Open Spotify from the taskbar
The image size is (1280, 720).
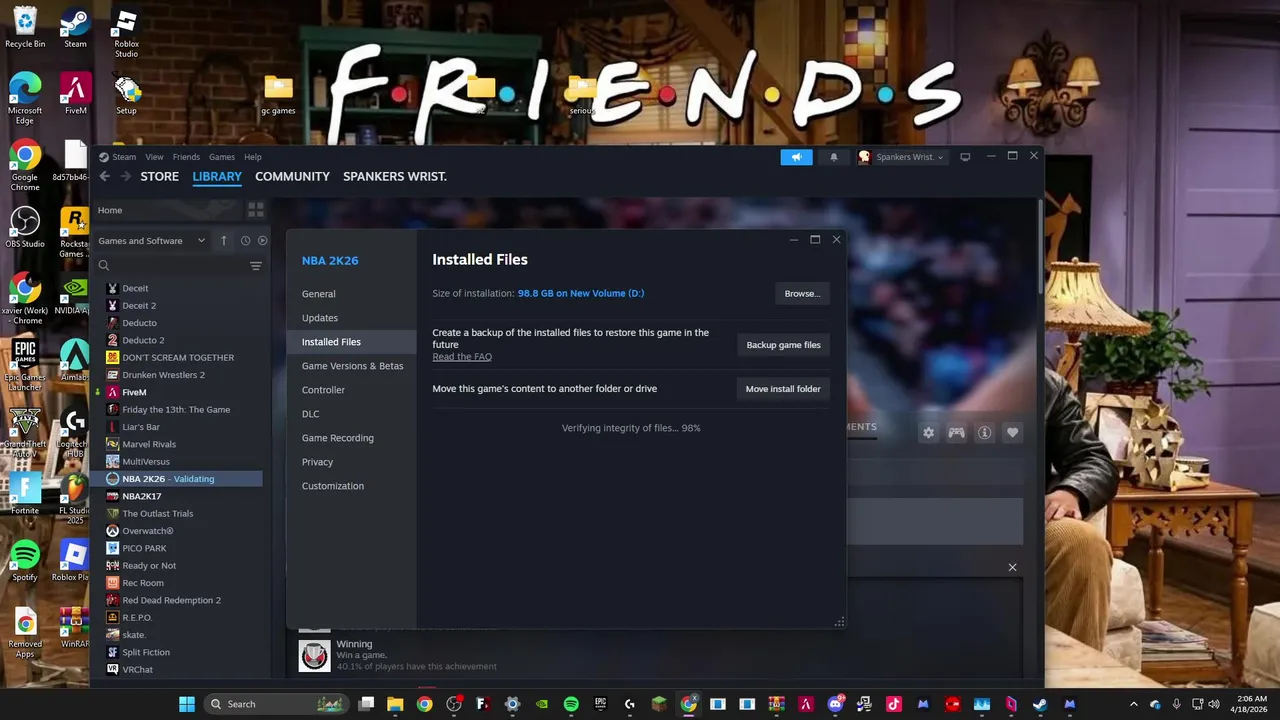(x=571, y=704)
